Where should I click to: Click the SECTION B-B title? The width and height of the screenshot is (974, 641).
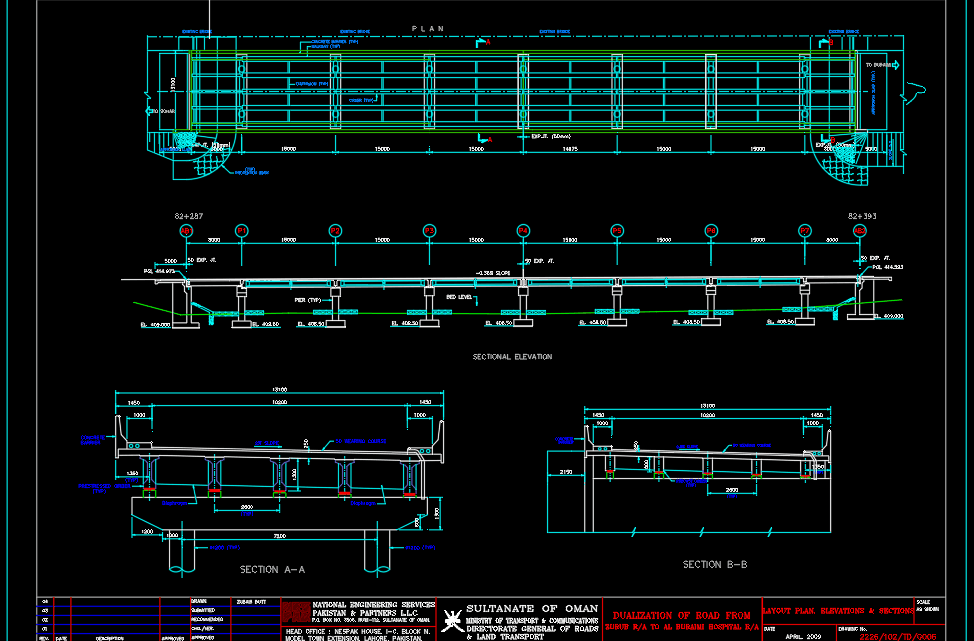click(x=715, y=565)
